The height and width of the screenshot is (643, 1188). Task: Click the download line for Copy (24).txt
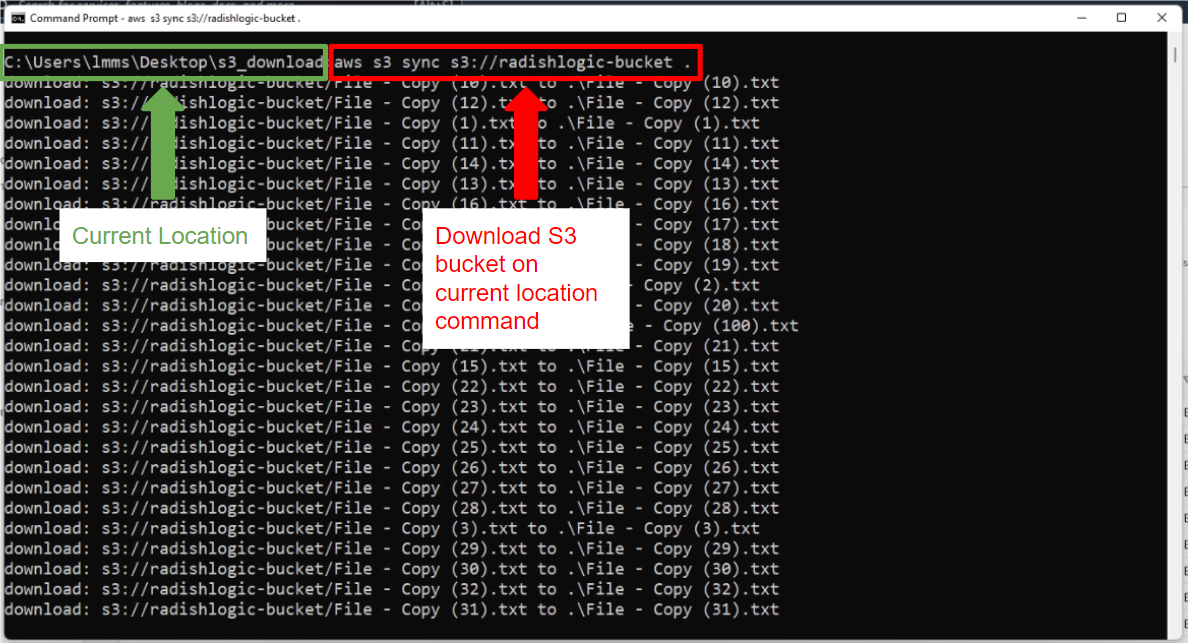(x=392, y=427)
